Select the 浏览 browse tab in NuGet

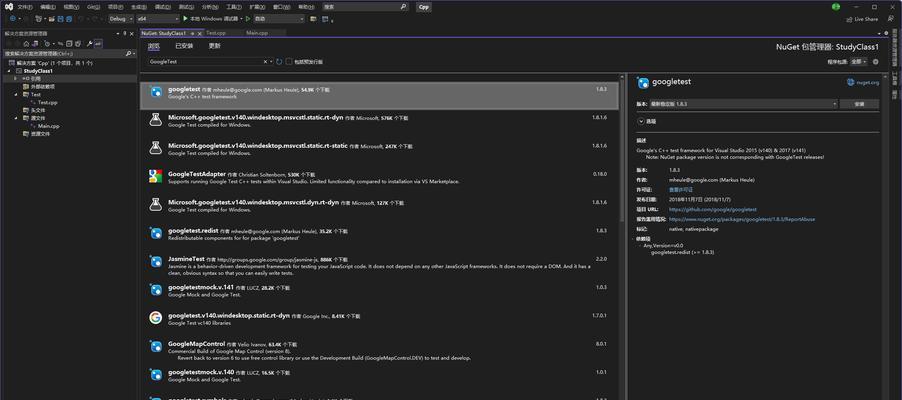pyautogui.click(x=154, y=46)
